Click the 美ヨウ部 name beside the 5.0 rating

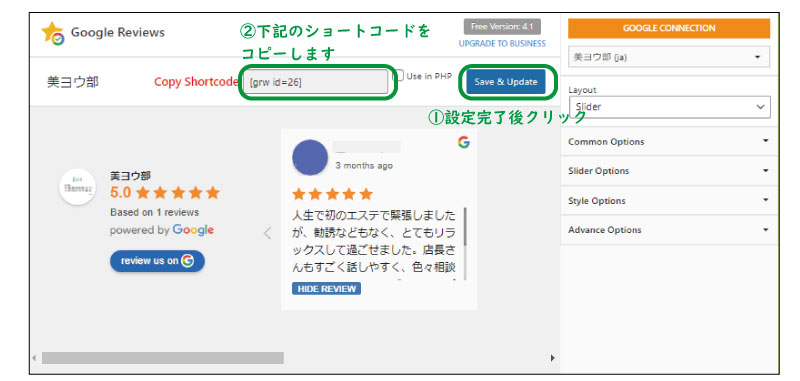pos(131,176)
